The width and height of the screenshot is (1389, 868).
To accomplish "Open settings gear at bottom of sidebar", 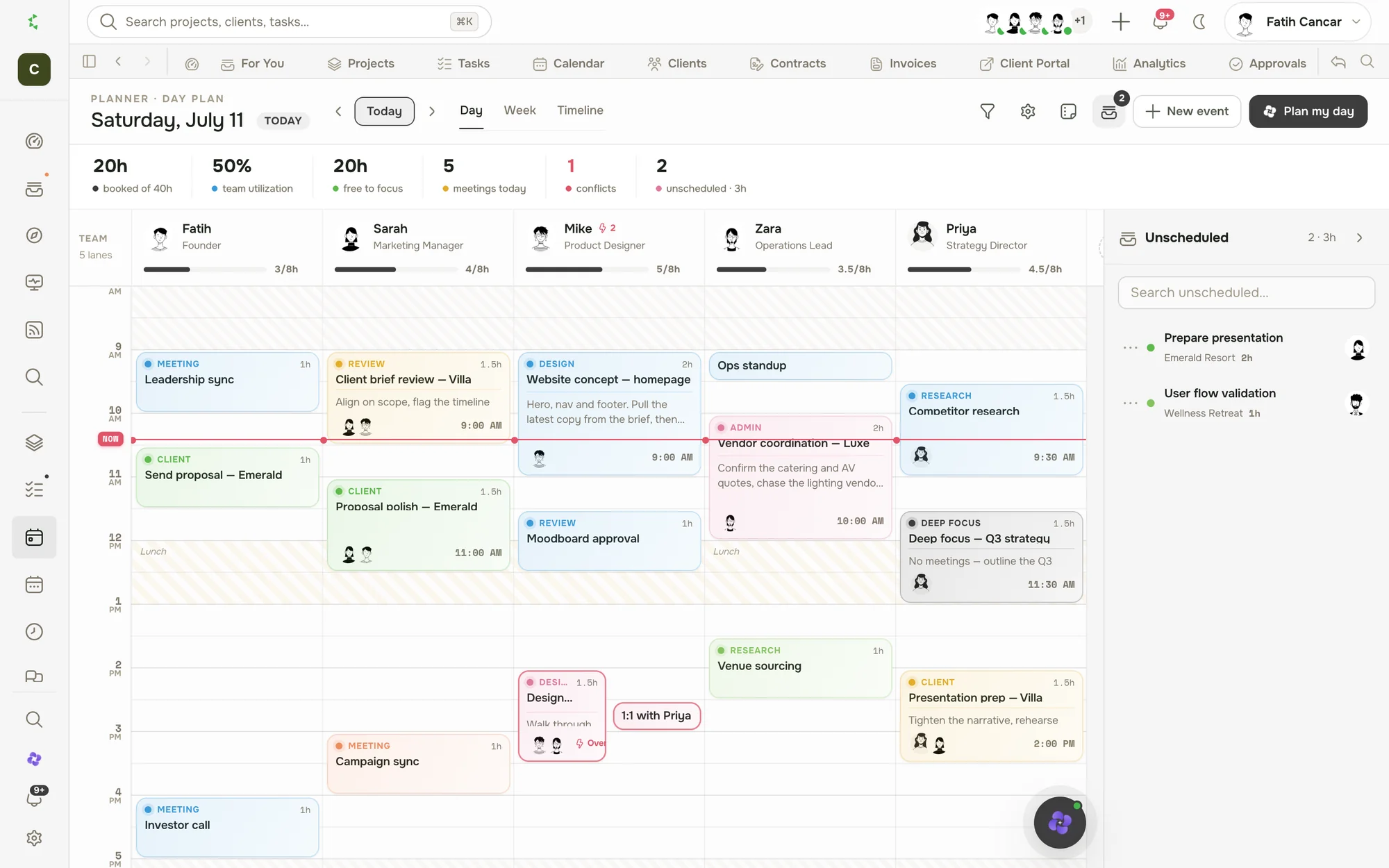I will (x=34, y=838).
